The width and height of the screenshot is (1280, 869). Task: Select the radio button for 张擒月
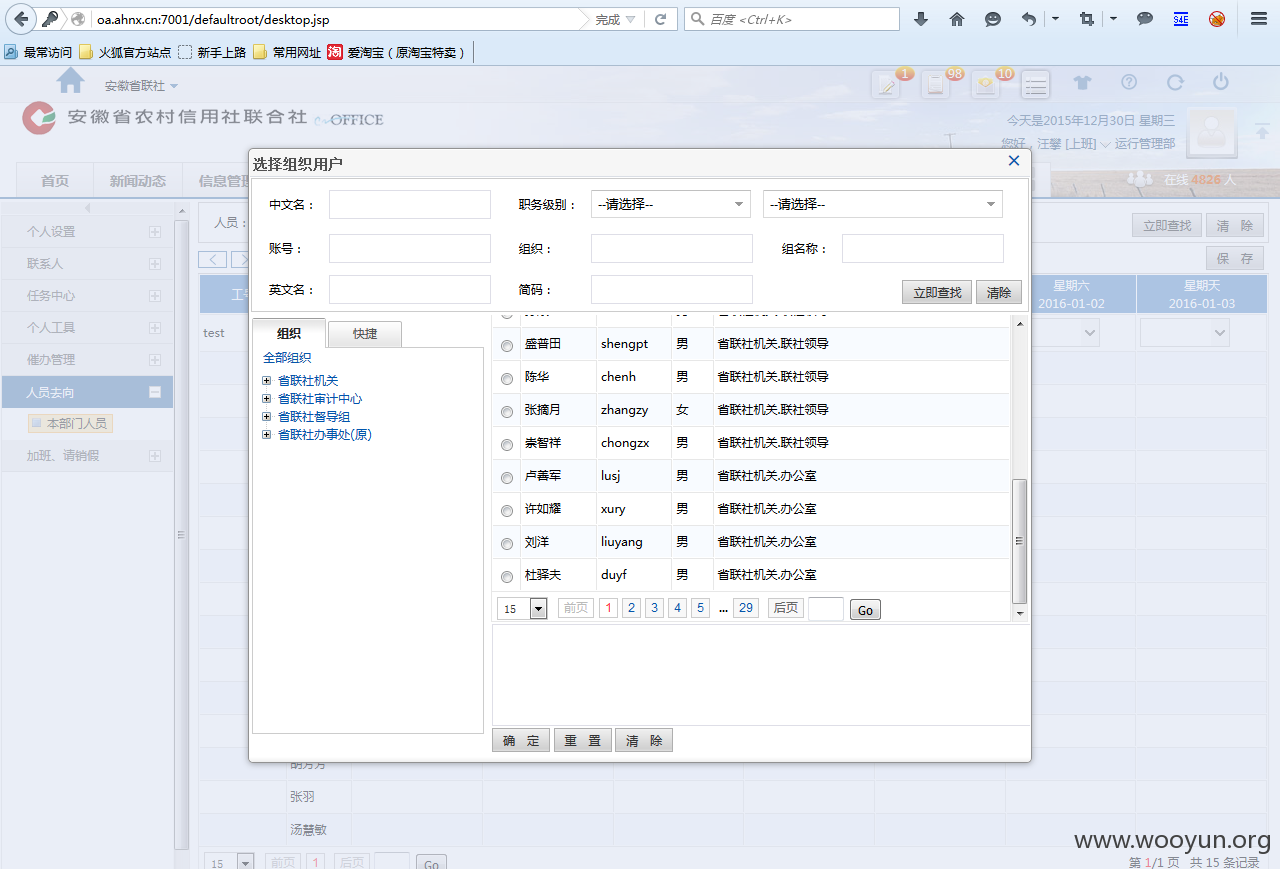click(506, 411)
